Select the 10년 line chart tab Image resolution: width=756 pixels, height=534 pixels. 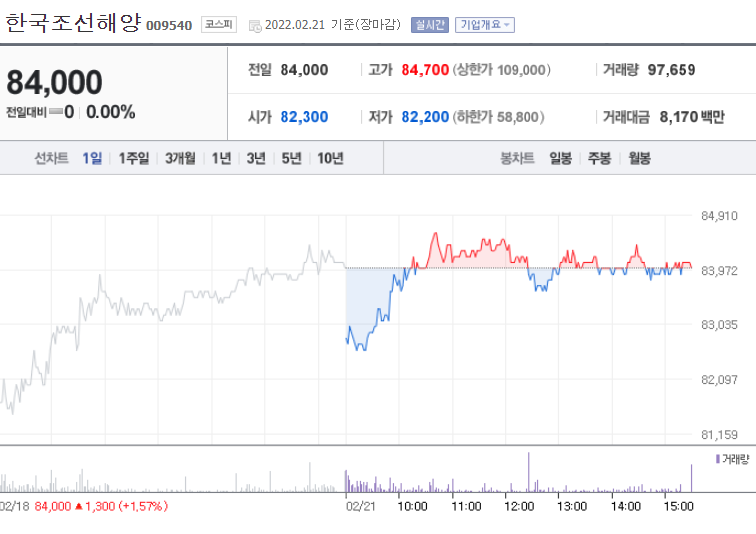(330, 158)
